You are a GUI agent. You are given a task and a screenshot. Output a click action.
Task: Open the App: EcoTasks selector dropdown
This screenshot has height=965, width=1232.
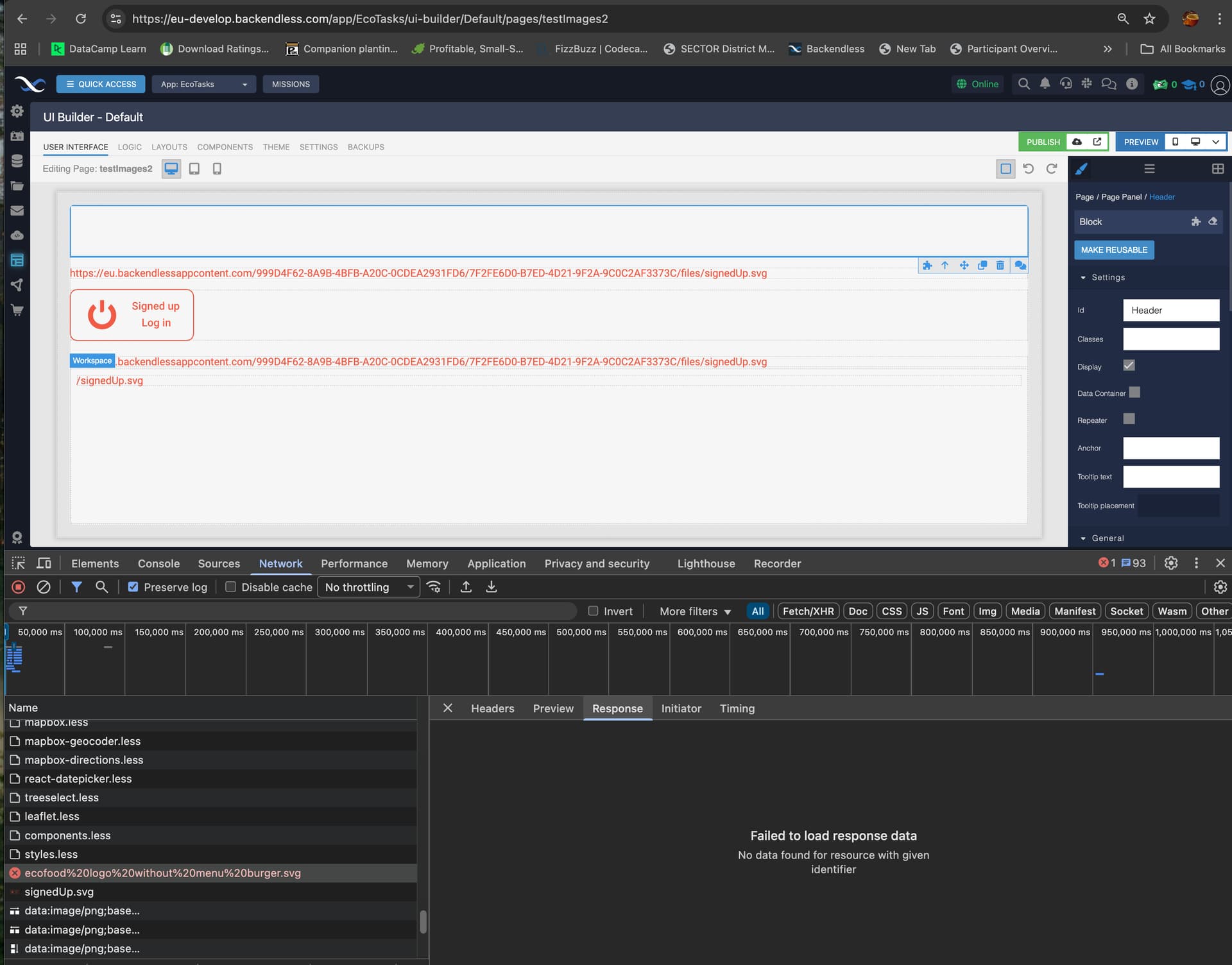point(203,84)
